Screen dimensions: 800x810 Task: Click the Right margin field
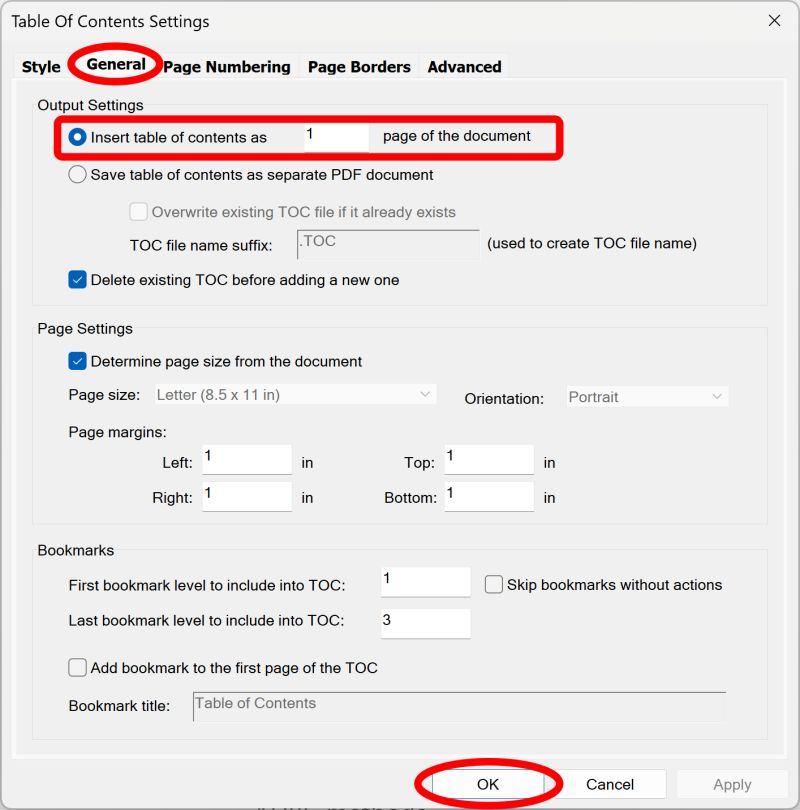pos(247,496)
